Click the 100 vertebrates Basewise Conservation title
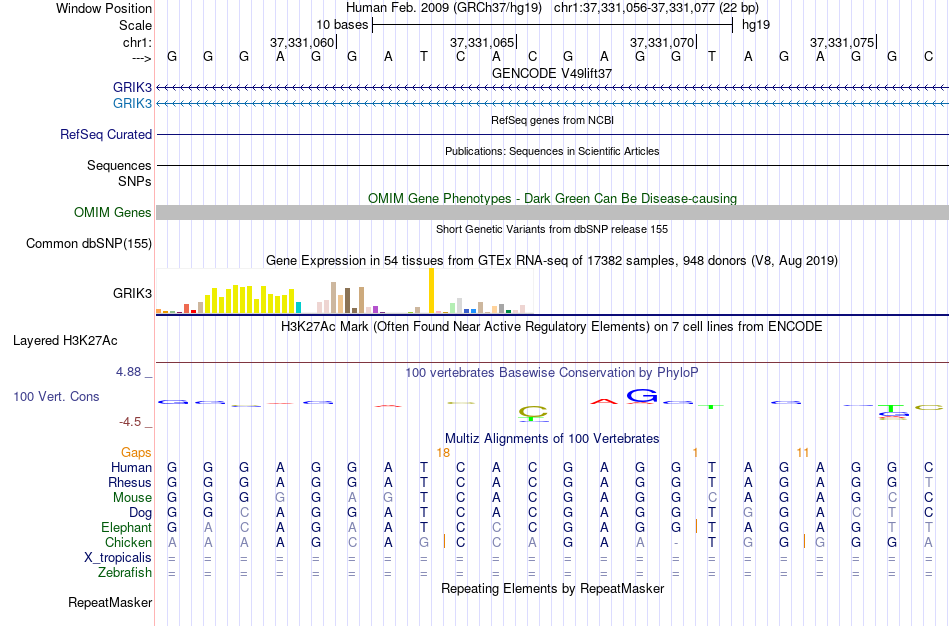The height and width of the screenshot is (626, 950). (x=551, y=373)
